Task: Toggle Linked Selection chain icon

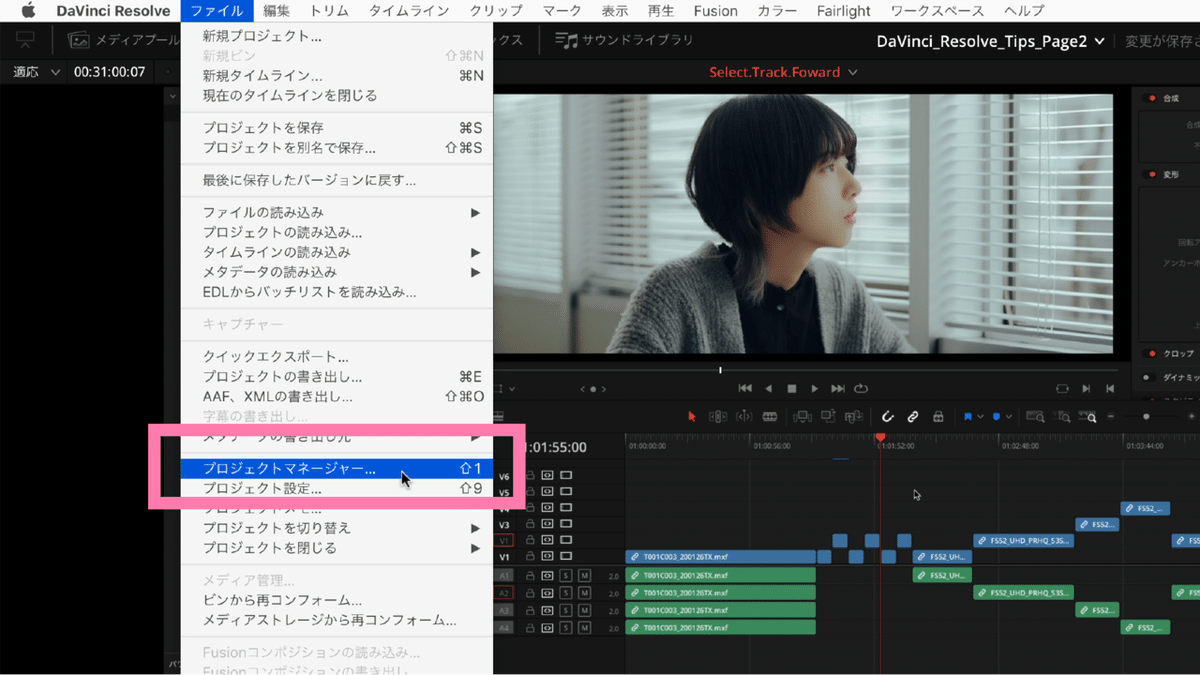Action: 913,416
